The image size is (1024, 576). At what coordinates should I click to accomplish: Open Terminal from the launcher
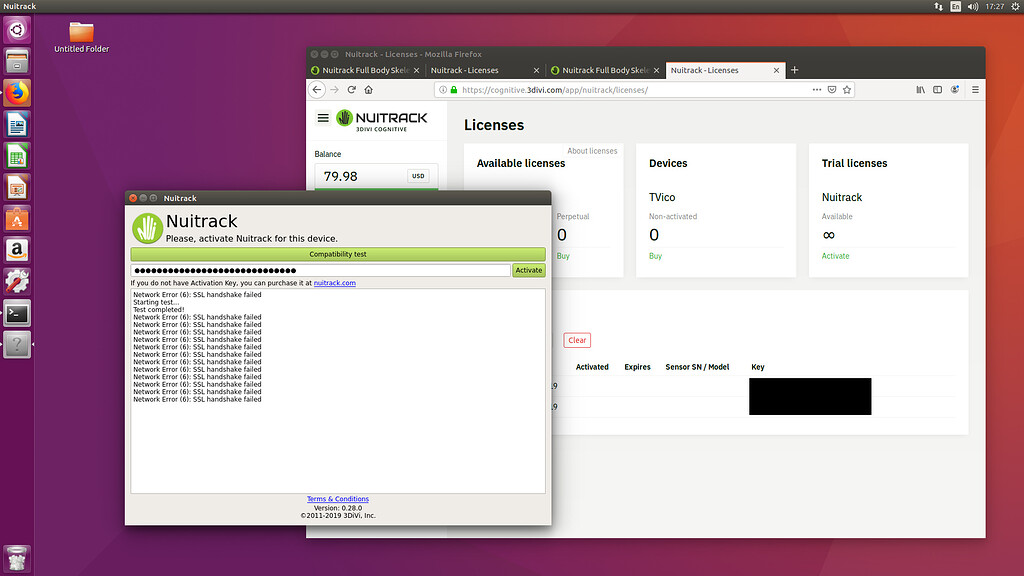coord(17,313)
